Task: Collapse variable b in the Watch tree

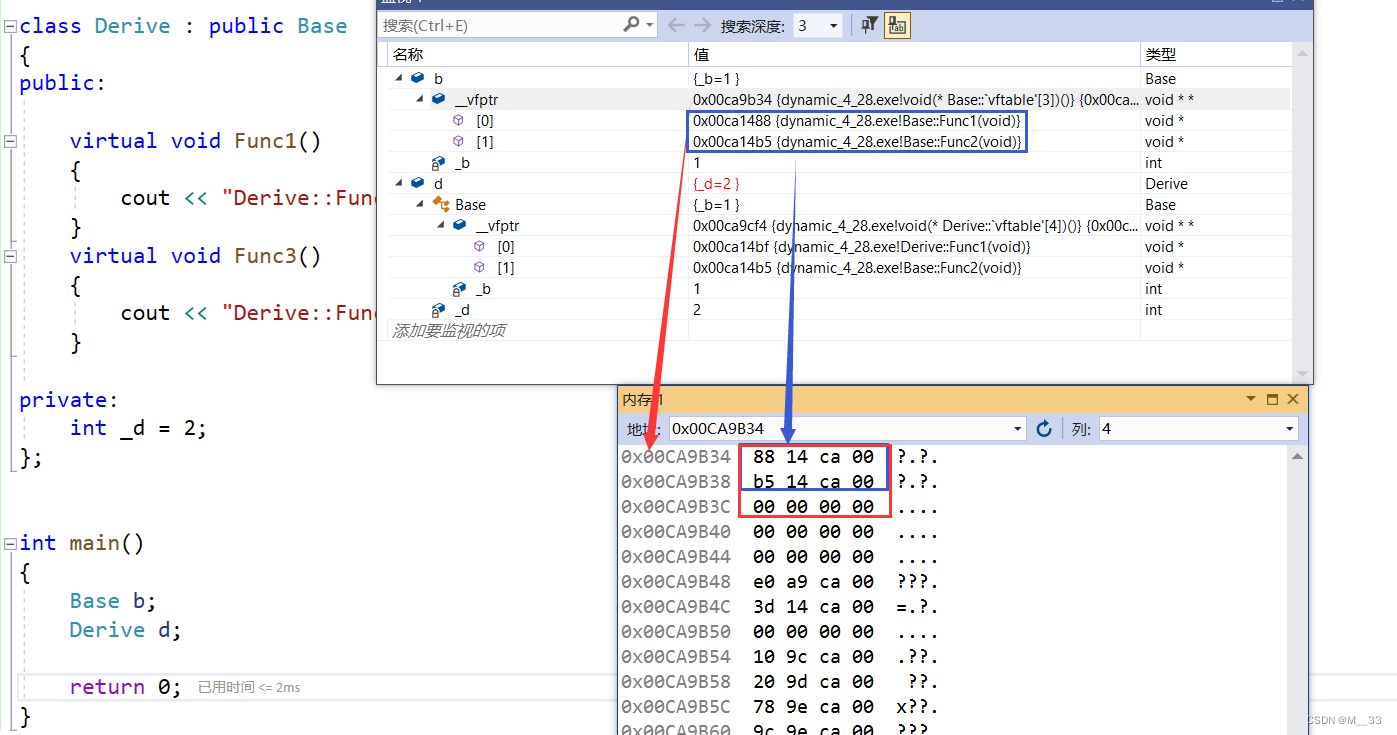Action: tap(399, 78)
